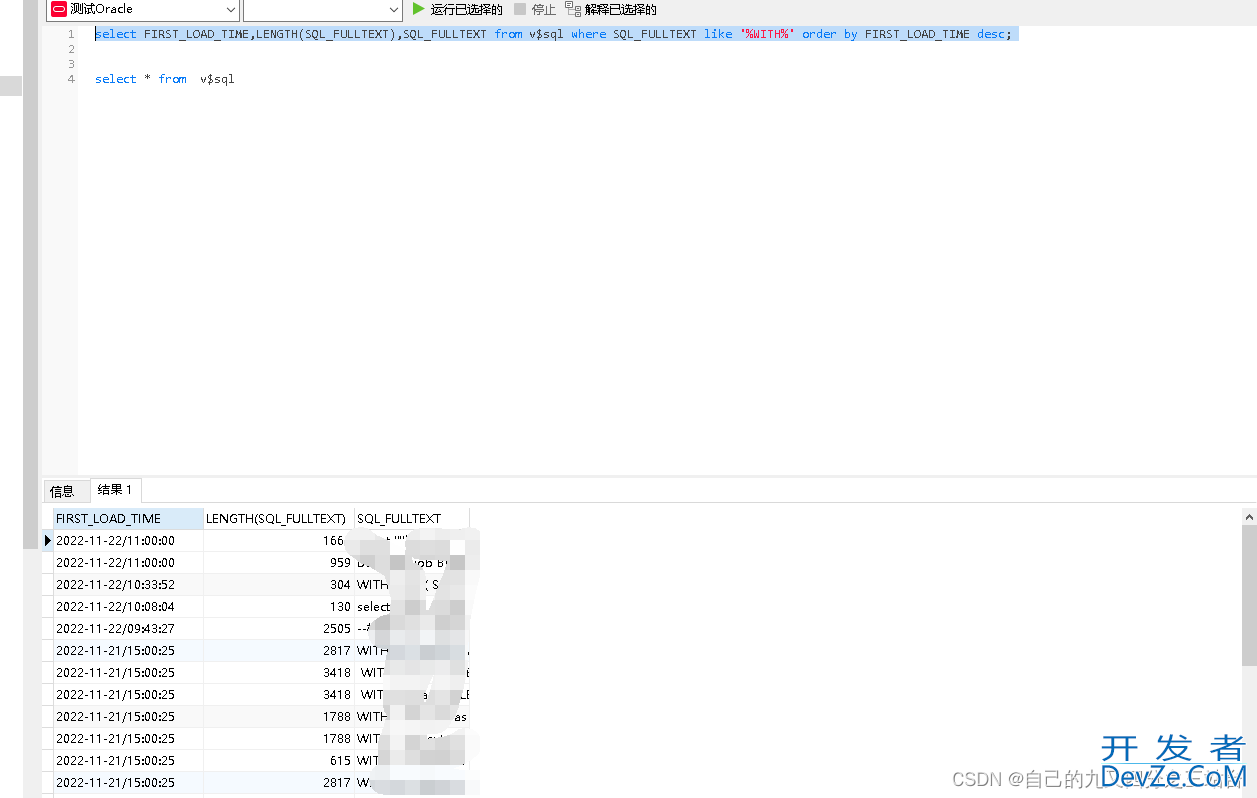Click the 停止 button label
This screenshot has width=1257, height=798.
point(544,9)
